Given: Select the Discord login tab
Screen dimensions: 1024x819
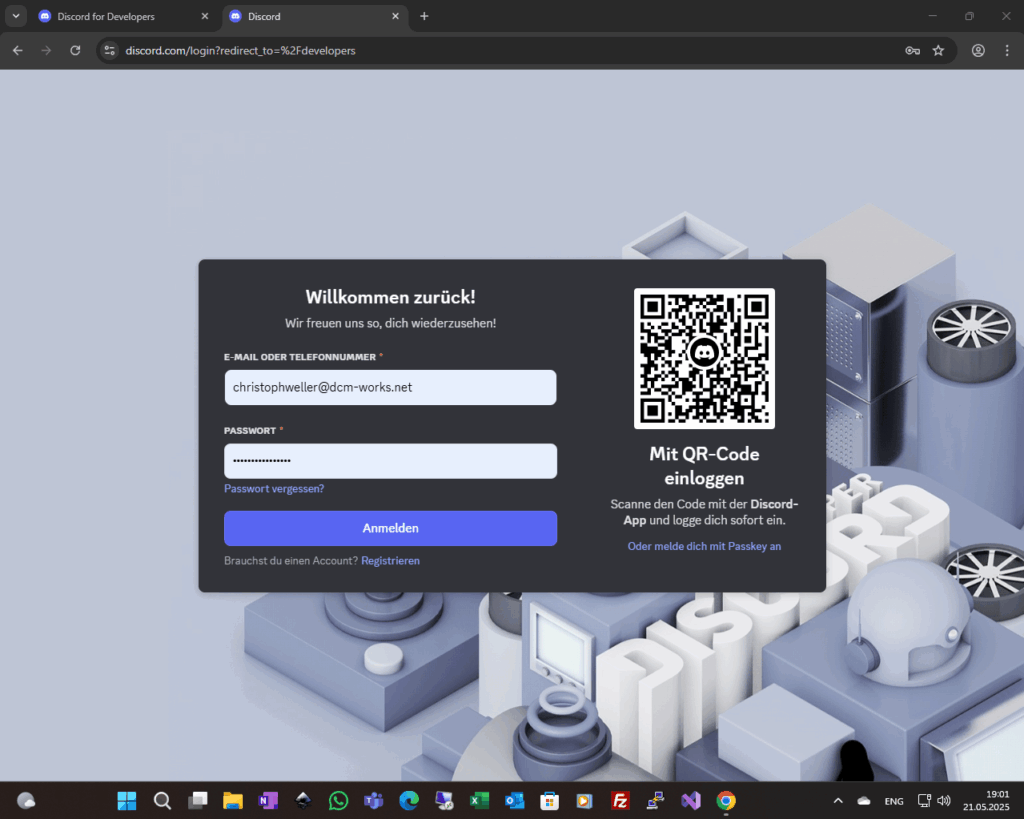Looking at the screenshot, I should 315,16.
